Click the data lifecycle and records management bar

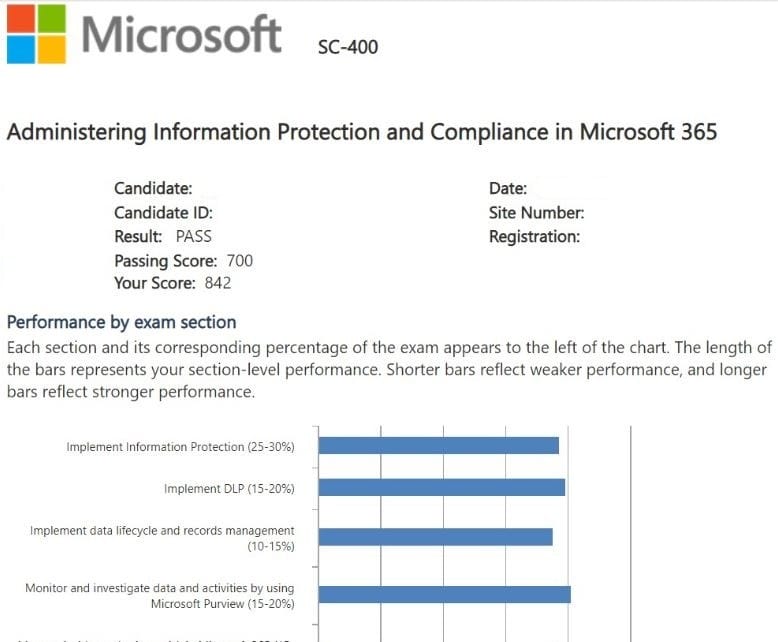click(435, 537)
